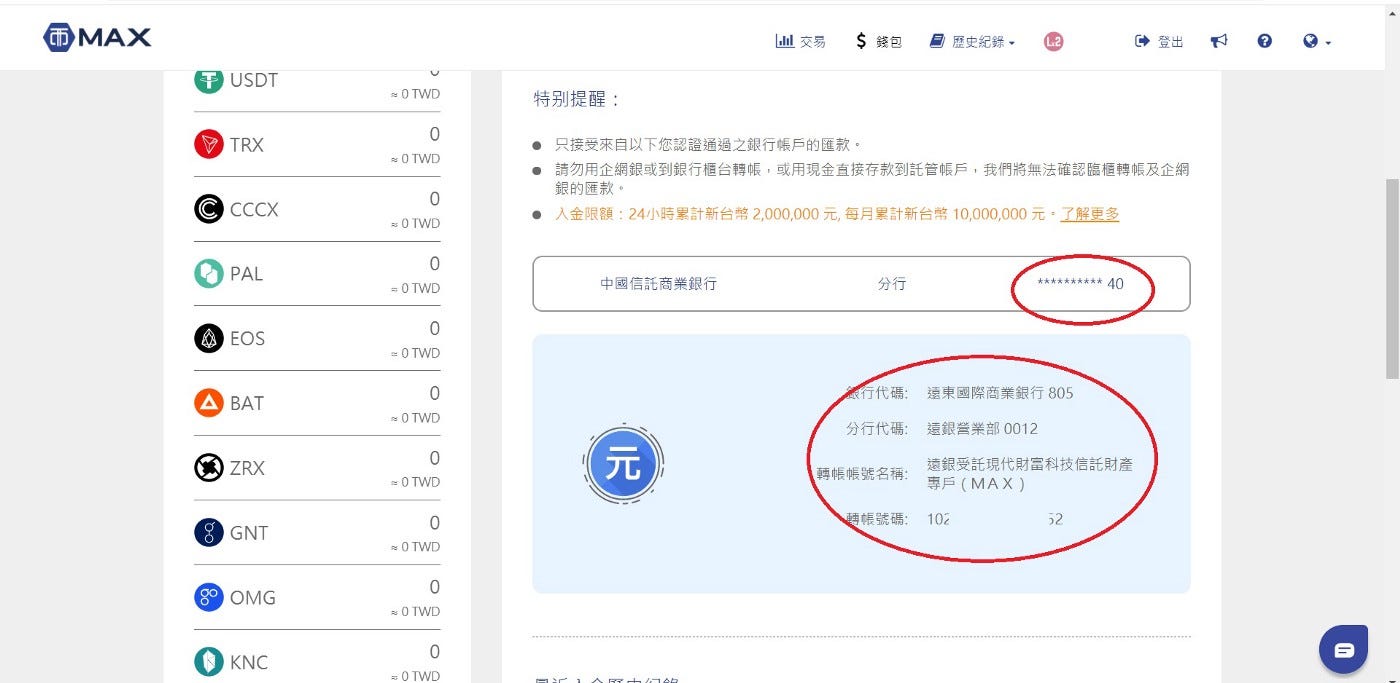Select the ZRX coin icon
The height and width of the screenshot is (683, 1400).
point(208,468)
